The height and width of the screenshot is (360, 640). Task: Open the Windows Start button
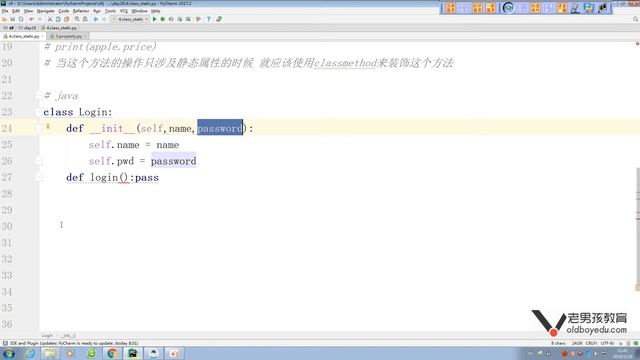(x=8, y=353)
